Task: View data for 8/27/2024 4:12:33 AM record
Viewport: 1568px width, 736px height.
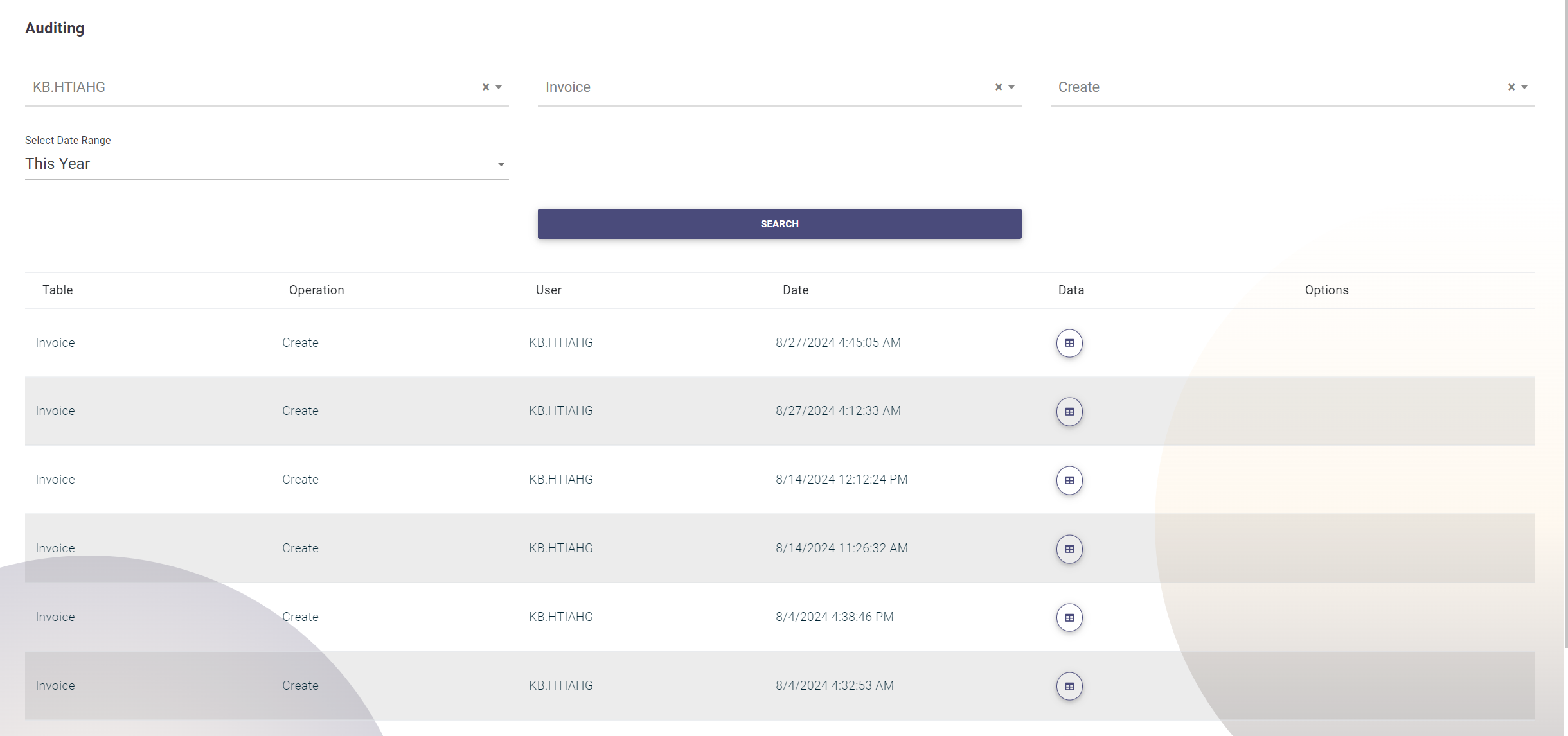Action: 1069,412
